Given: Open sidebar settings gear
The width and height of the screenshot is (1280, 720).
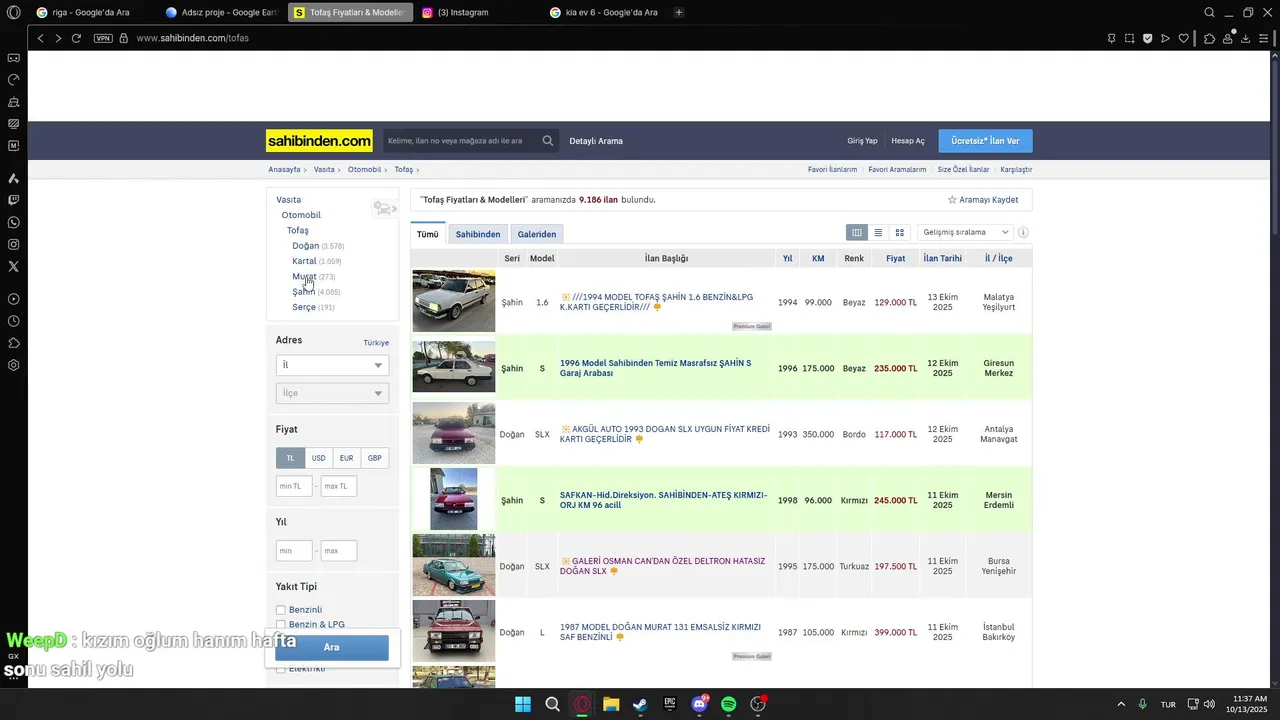Looking at the screenshot, I should (x=14, y=365).
